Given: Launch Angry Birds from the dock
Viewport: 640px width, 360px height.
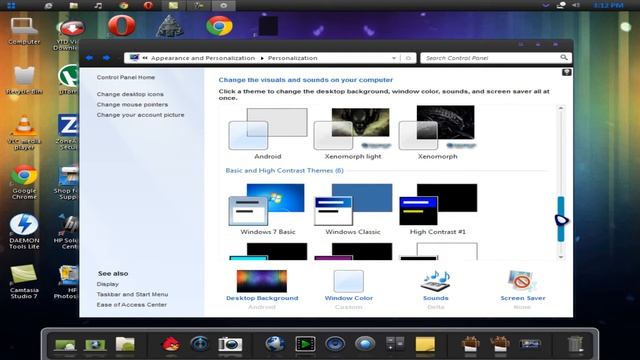Looking at the screenshot, I should pyautogui.click(x=171, y=344).
